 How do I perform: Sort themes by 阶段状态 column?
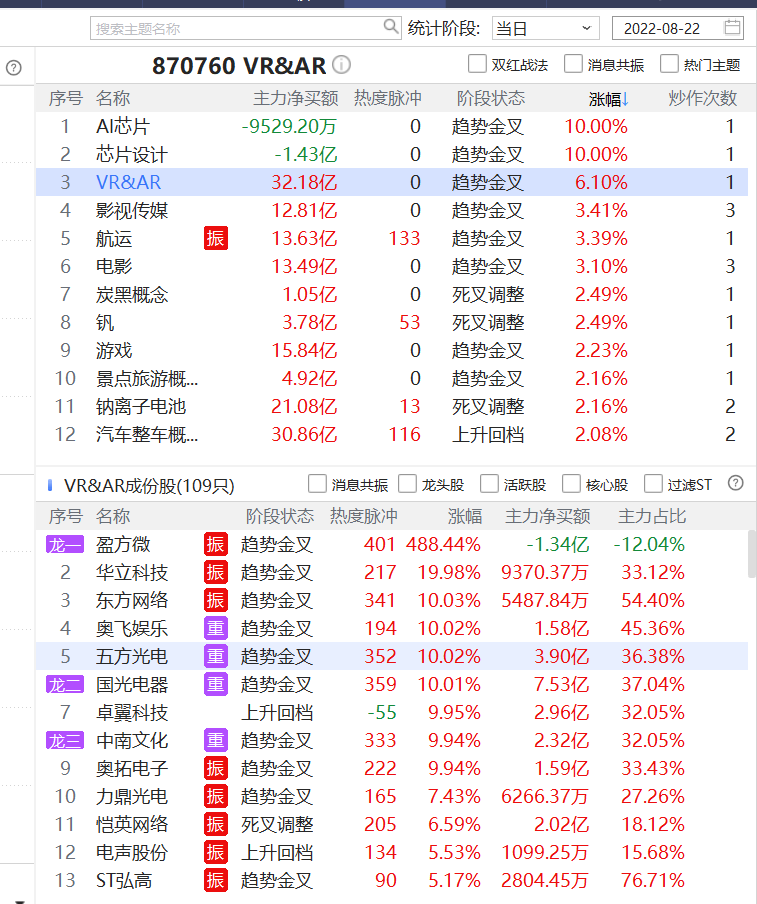point(491,99)
